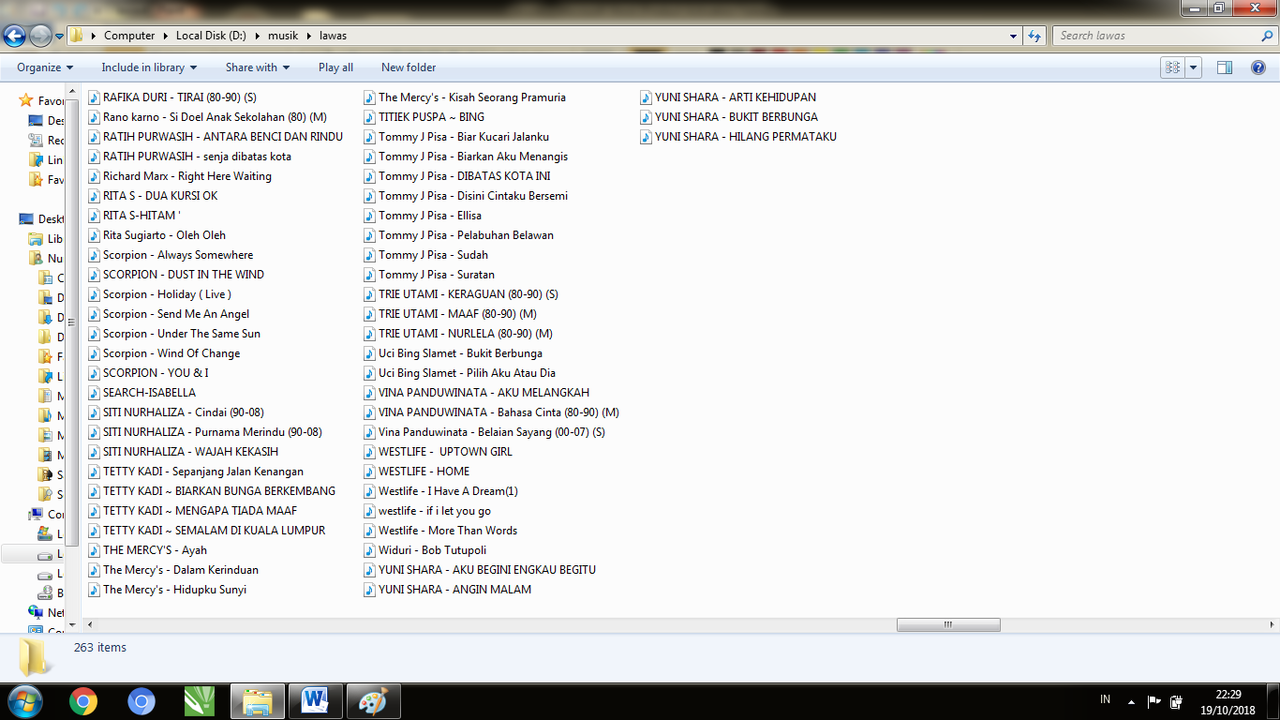Viewport: 1280px width, 720px height.
Task: Select Computer in the address breadcrumb
Action: click(129, 36)
